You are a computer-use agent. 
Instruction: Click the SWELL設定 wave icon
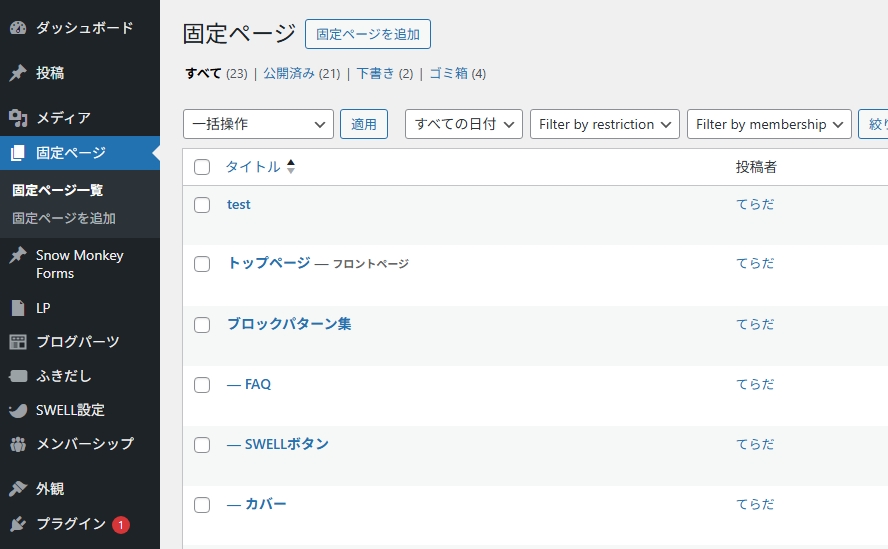[18, 410]
